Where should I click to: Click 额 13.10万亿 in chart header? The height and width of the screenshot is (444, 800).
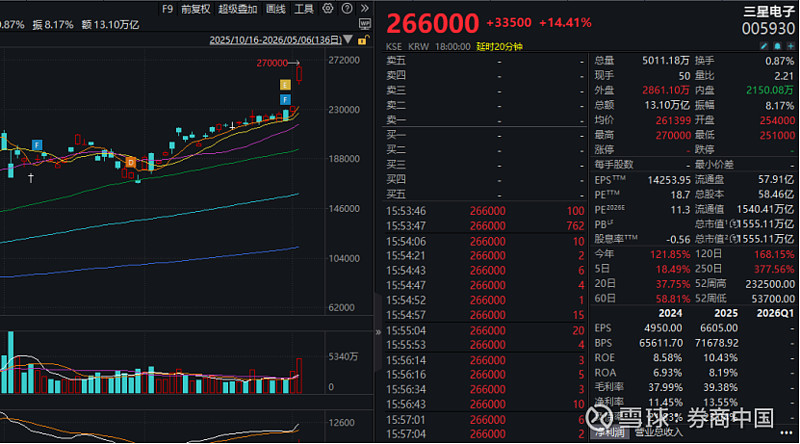click(x=110, y=24)
